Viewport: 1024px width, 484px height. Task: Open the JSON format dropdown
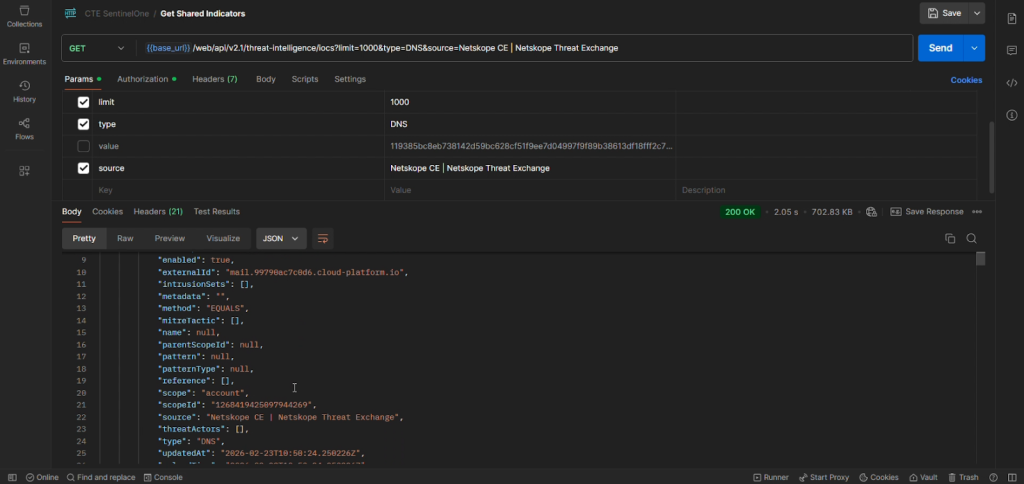click(281, 238)
